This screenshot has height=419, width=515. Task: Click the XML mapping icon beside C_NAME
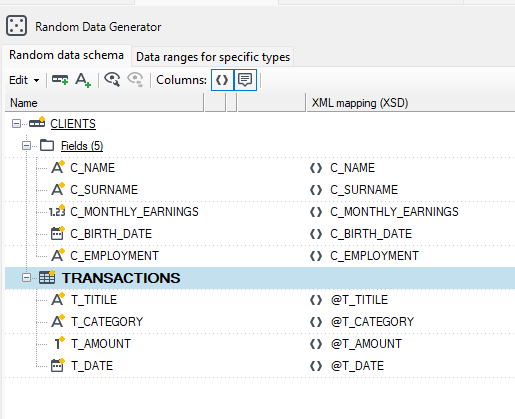(x=316, y=168)
